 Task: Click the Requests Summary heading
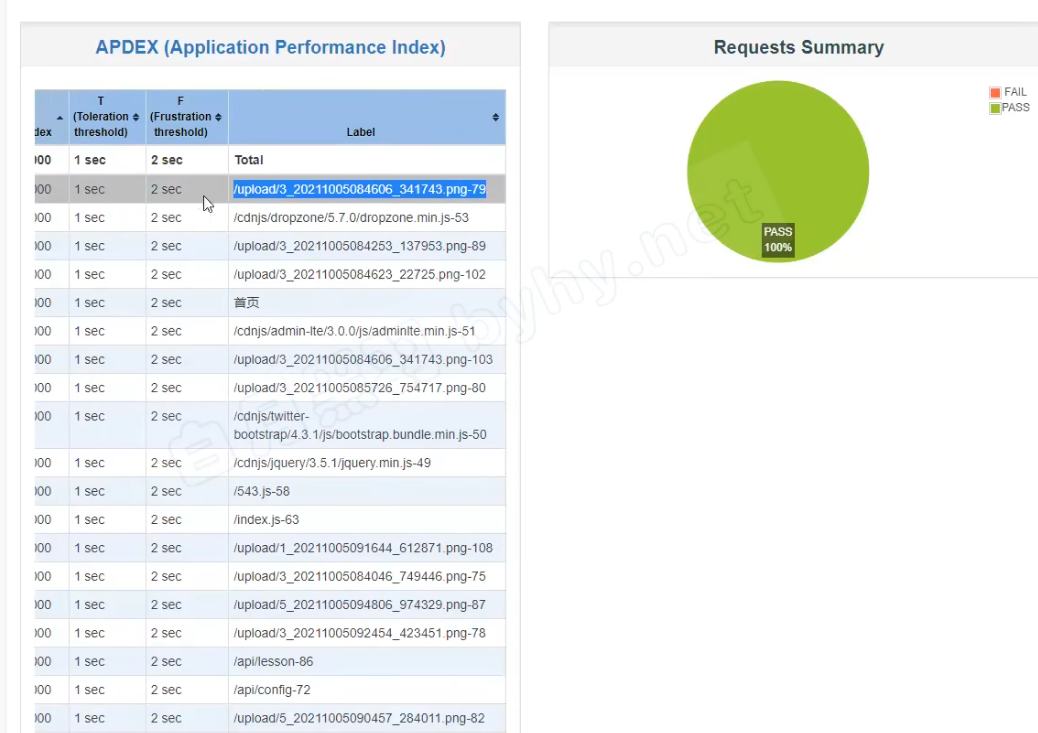point(798,47)
